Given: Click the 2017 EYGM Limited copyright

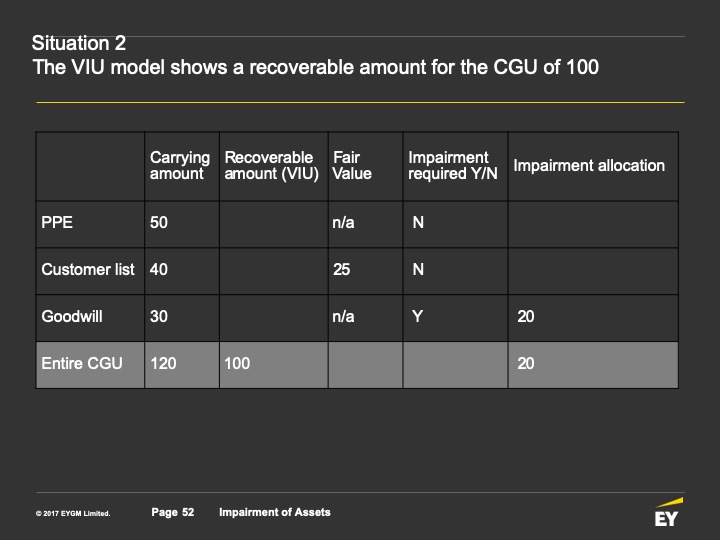Looking at the screenshot, I should click(73, 513).
